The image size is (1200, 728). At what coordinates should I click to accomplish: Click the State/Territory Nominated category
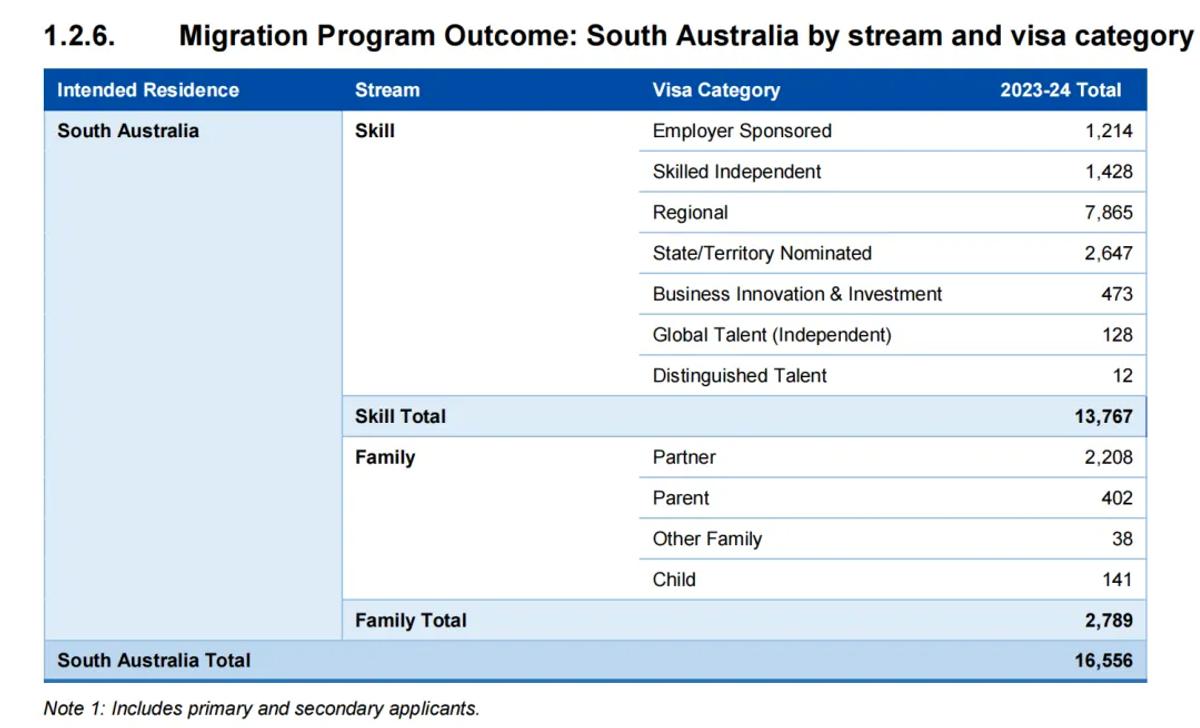[x=762, y=254]
